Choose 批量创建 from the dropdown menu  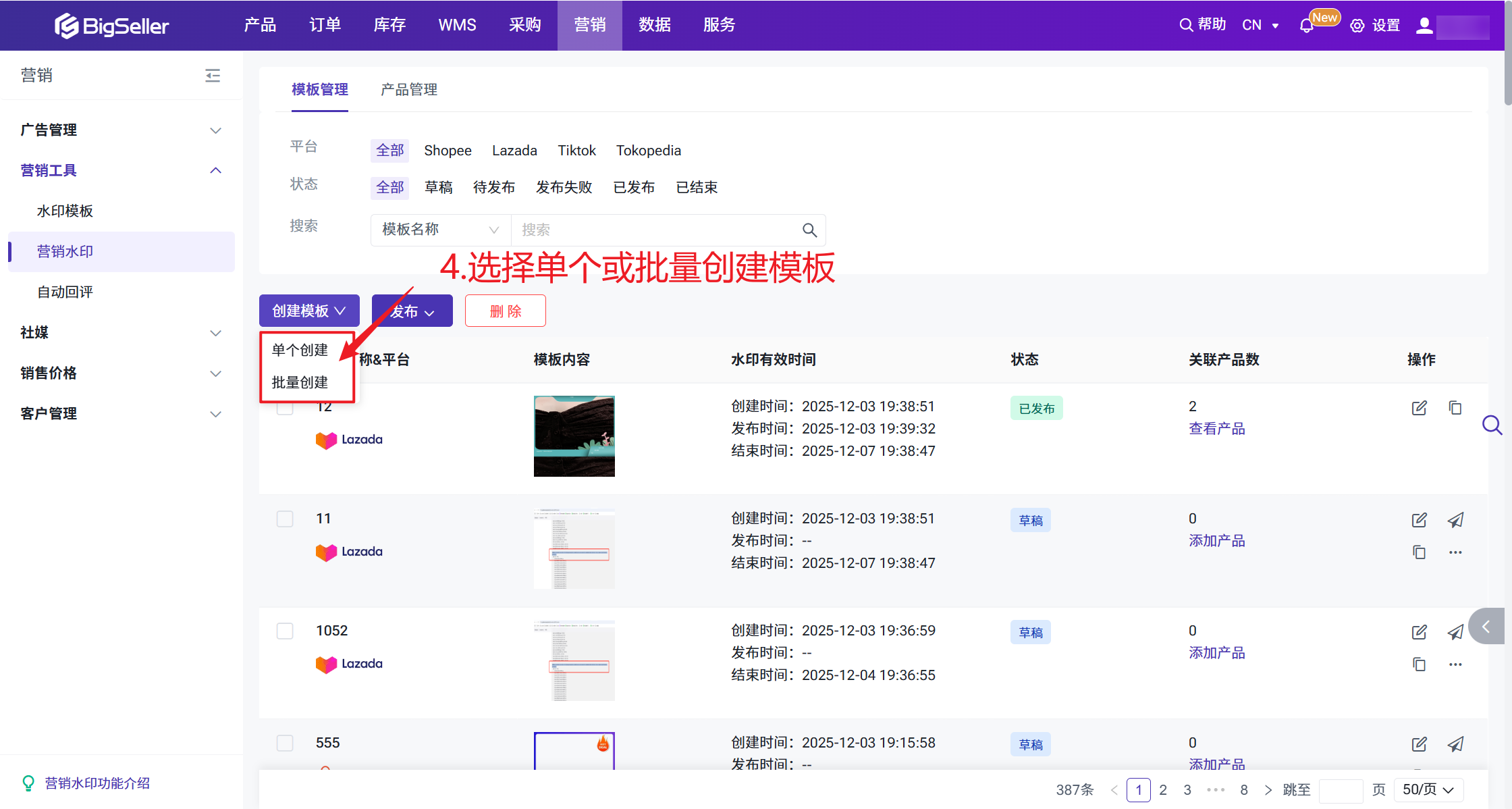click(300, 382)
